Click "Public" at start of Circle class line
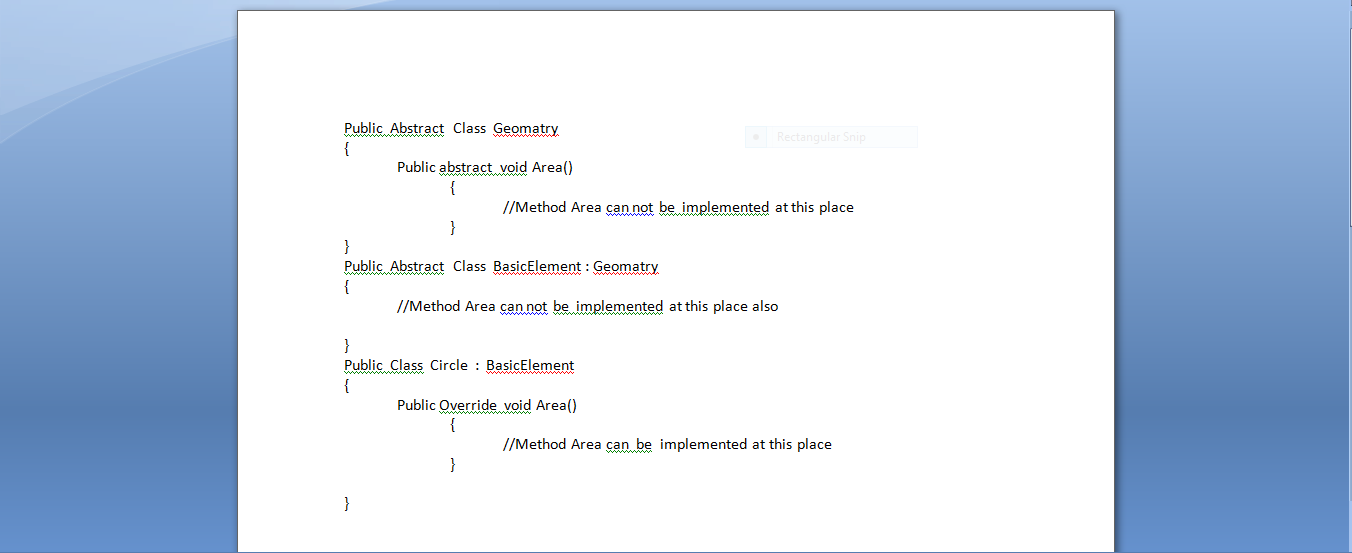This screenshot has width=1352, height=553. [x=364, y=365]
